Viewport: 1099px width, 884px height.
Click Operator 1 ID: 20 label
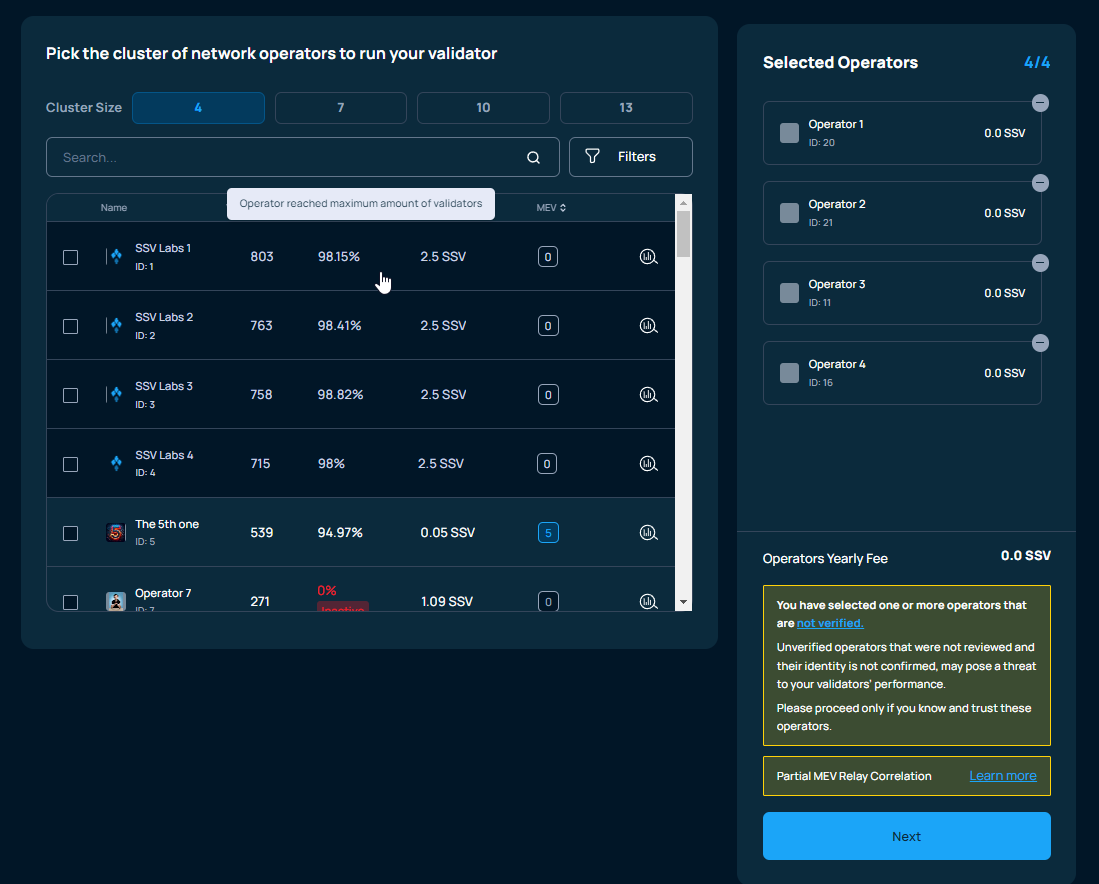(821, 143)
